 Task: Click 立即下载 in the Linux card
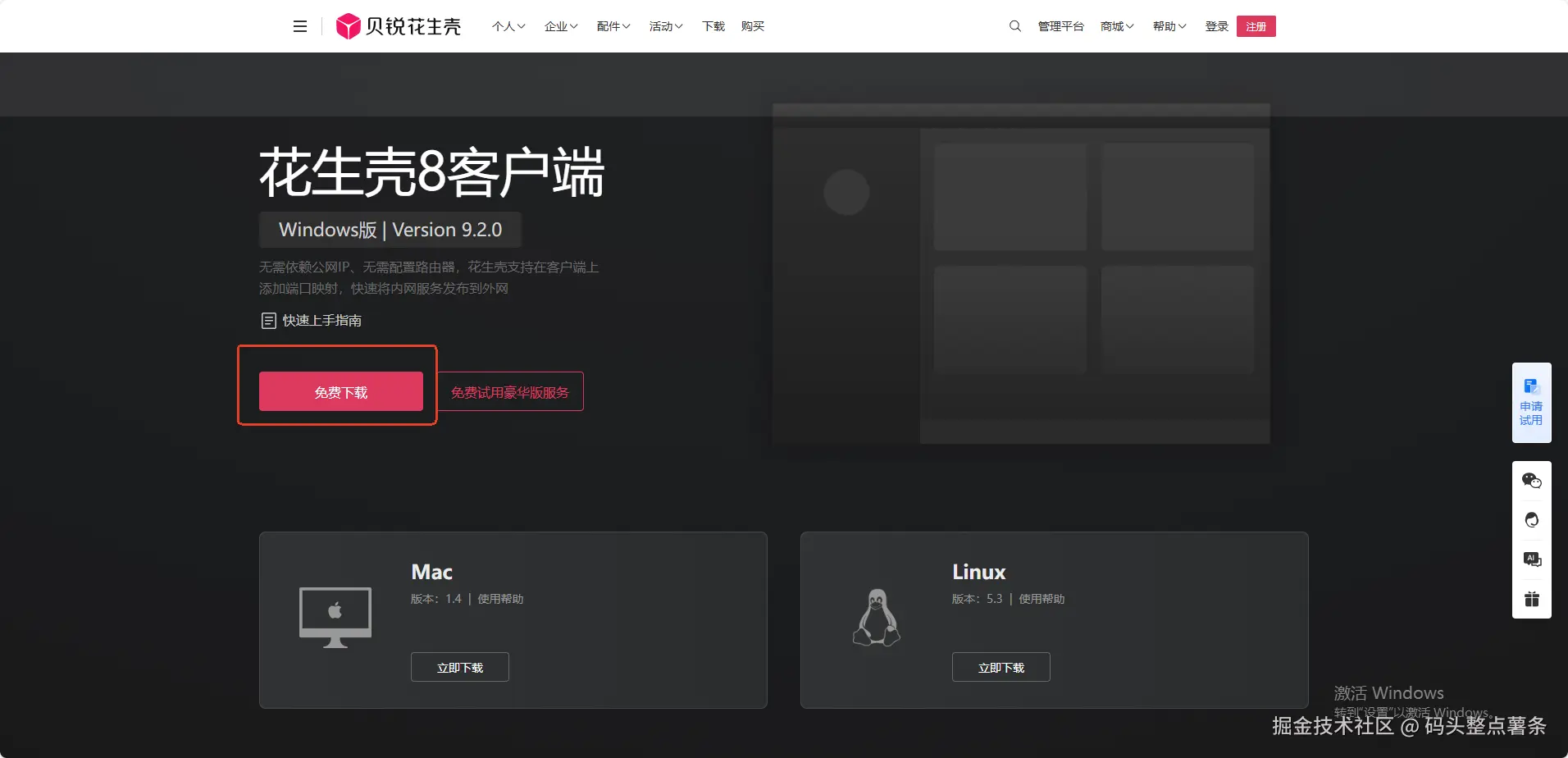[x=1001, y=667]
